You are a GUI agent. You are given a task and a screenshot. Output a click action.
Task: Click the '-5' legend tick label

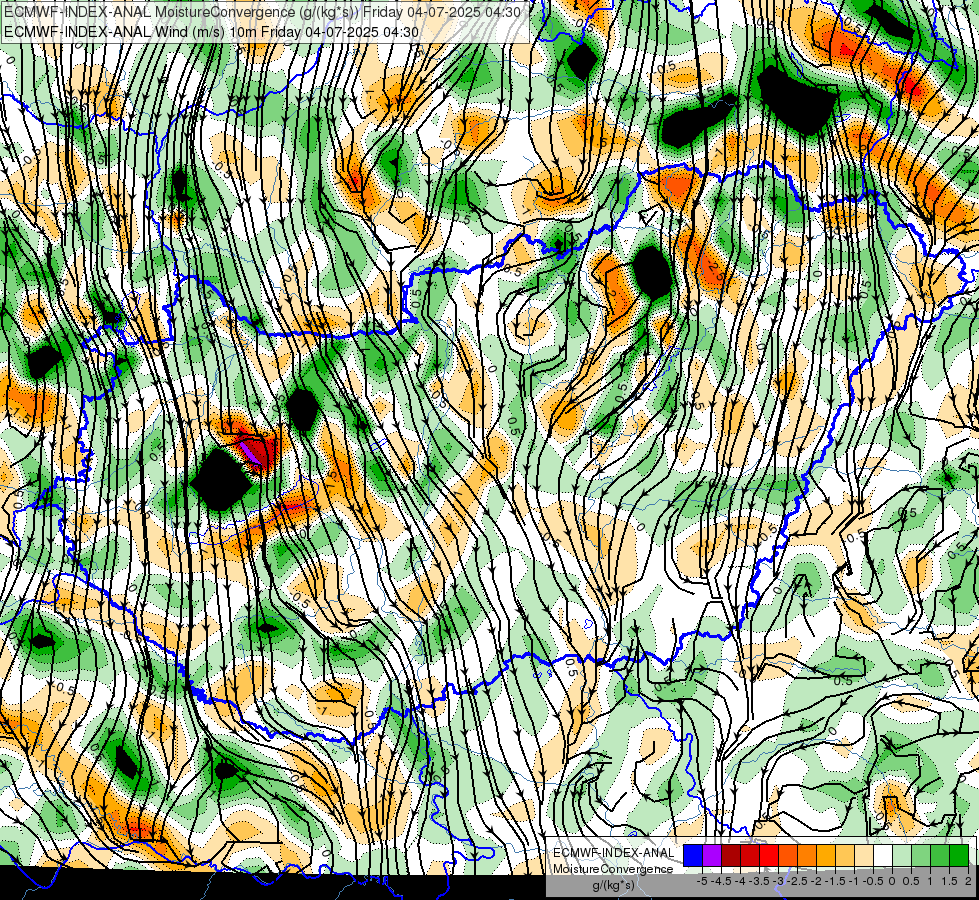[x=702, y=881]
